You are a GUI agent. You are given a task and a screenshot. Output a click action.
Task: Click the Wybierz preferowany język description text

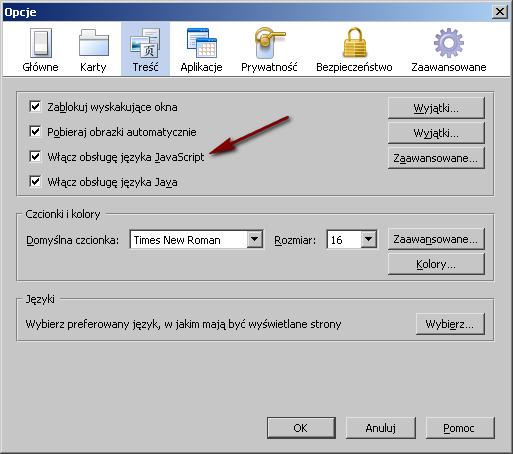(183, 324)
